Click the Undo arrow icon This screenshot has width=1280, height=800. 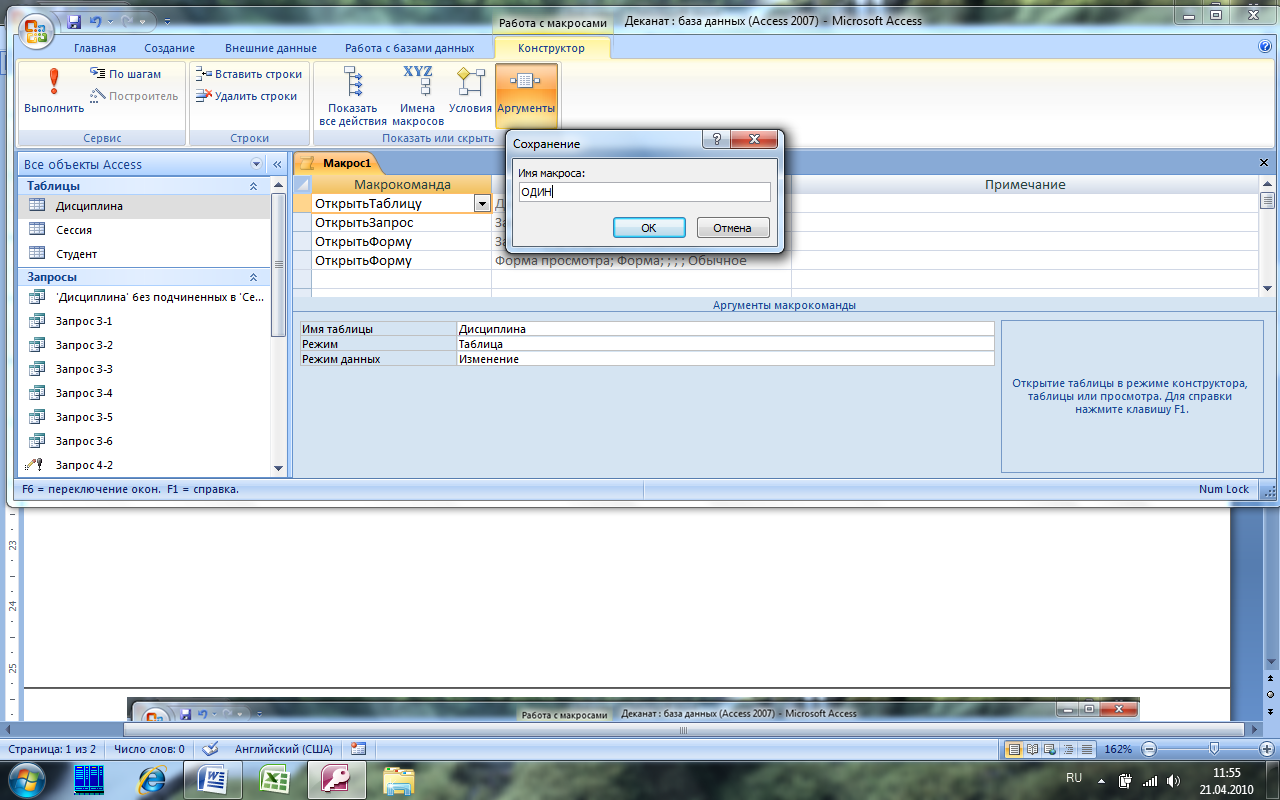pyautogui.click(x=96, y=20)
